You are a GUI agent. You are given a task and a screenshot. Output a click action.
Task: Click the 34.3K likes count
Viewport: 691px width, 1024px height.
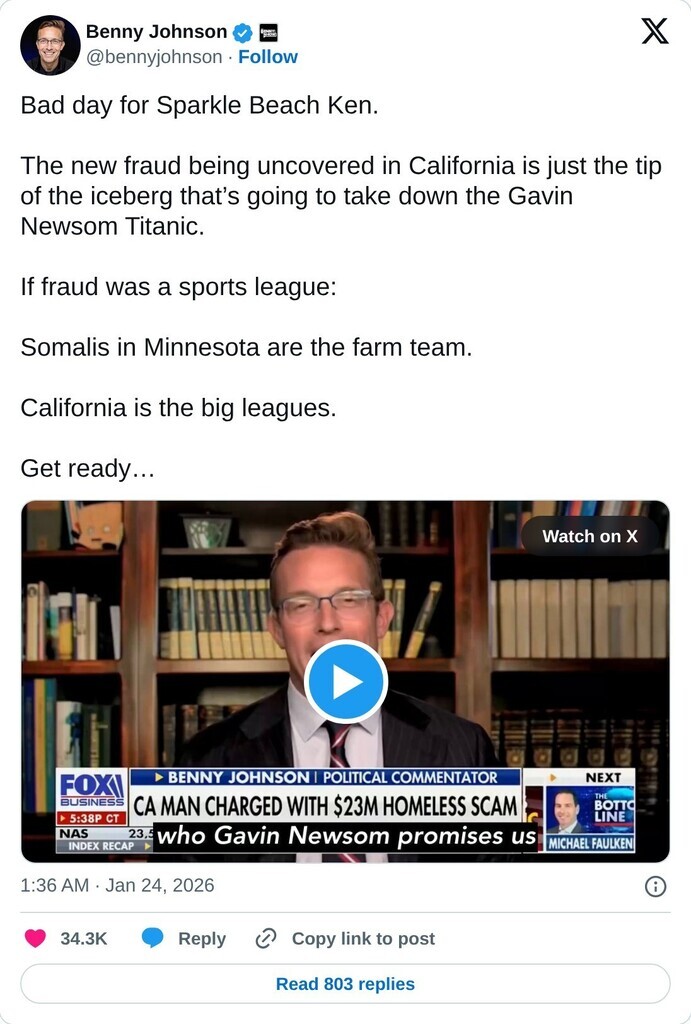click(84, 938)
